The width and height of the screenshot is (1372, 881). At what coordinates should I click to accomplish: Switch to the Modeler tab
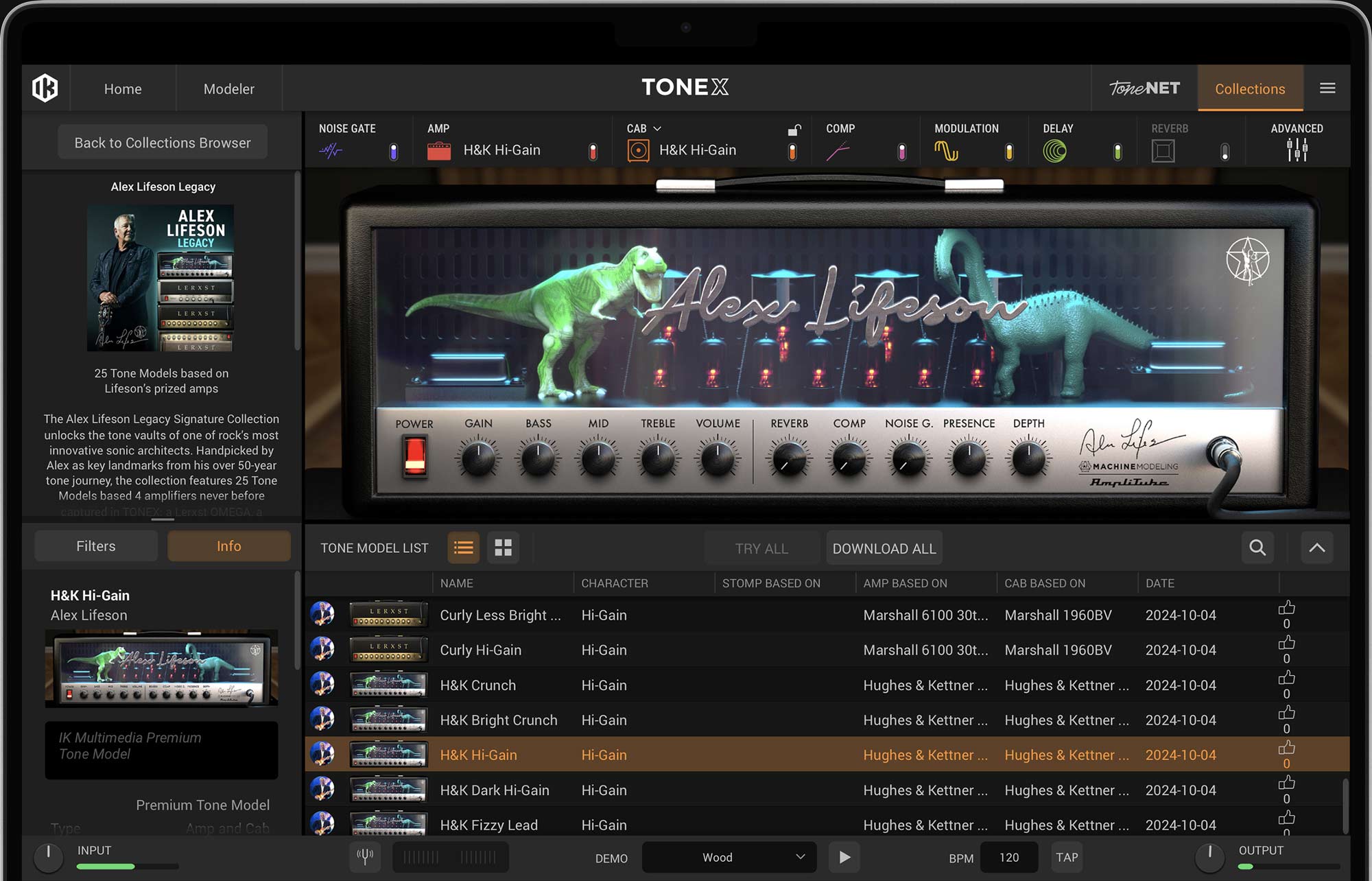(228, 89)
